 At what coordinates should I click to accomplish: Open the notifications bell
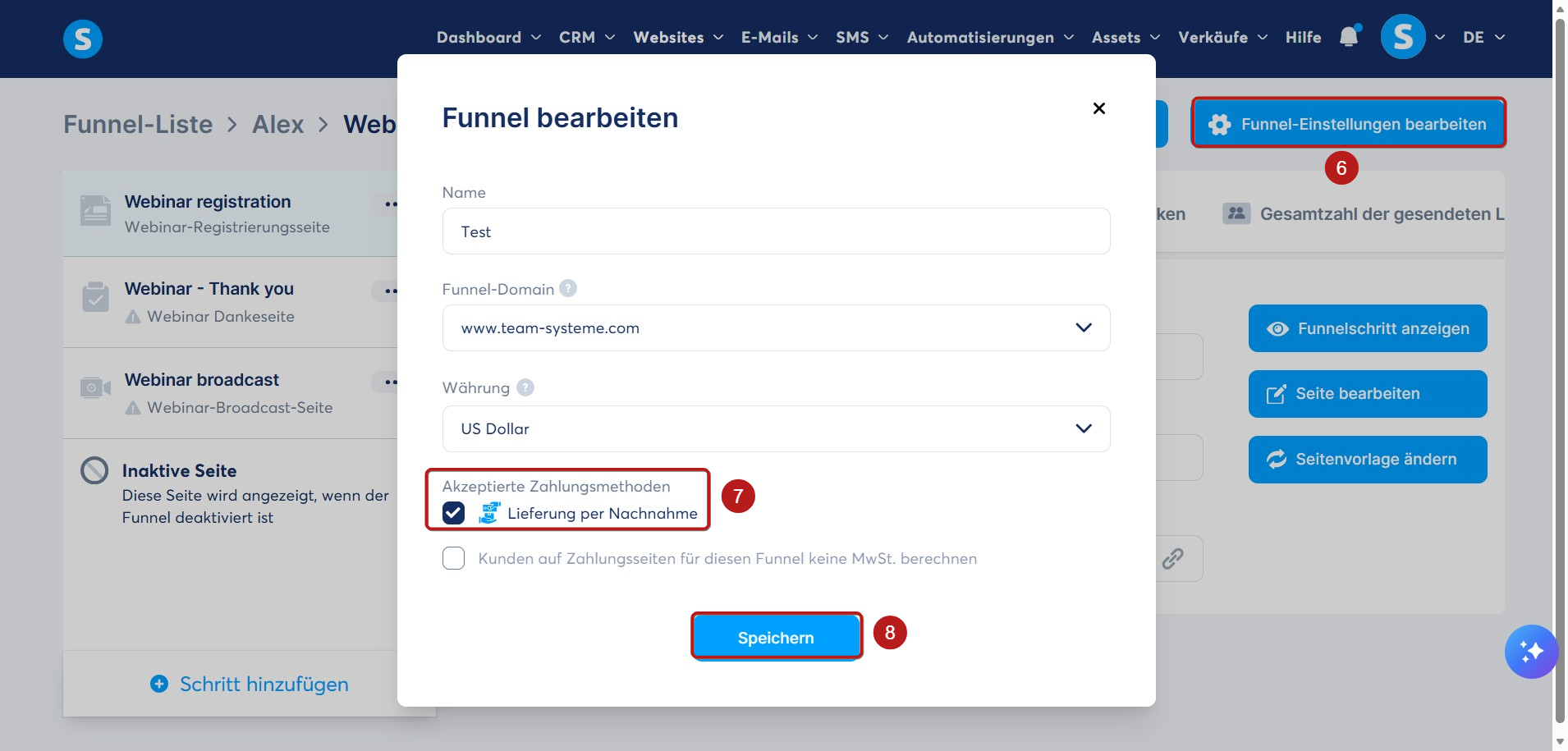point(1349,36)
